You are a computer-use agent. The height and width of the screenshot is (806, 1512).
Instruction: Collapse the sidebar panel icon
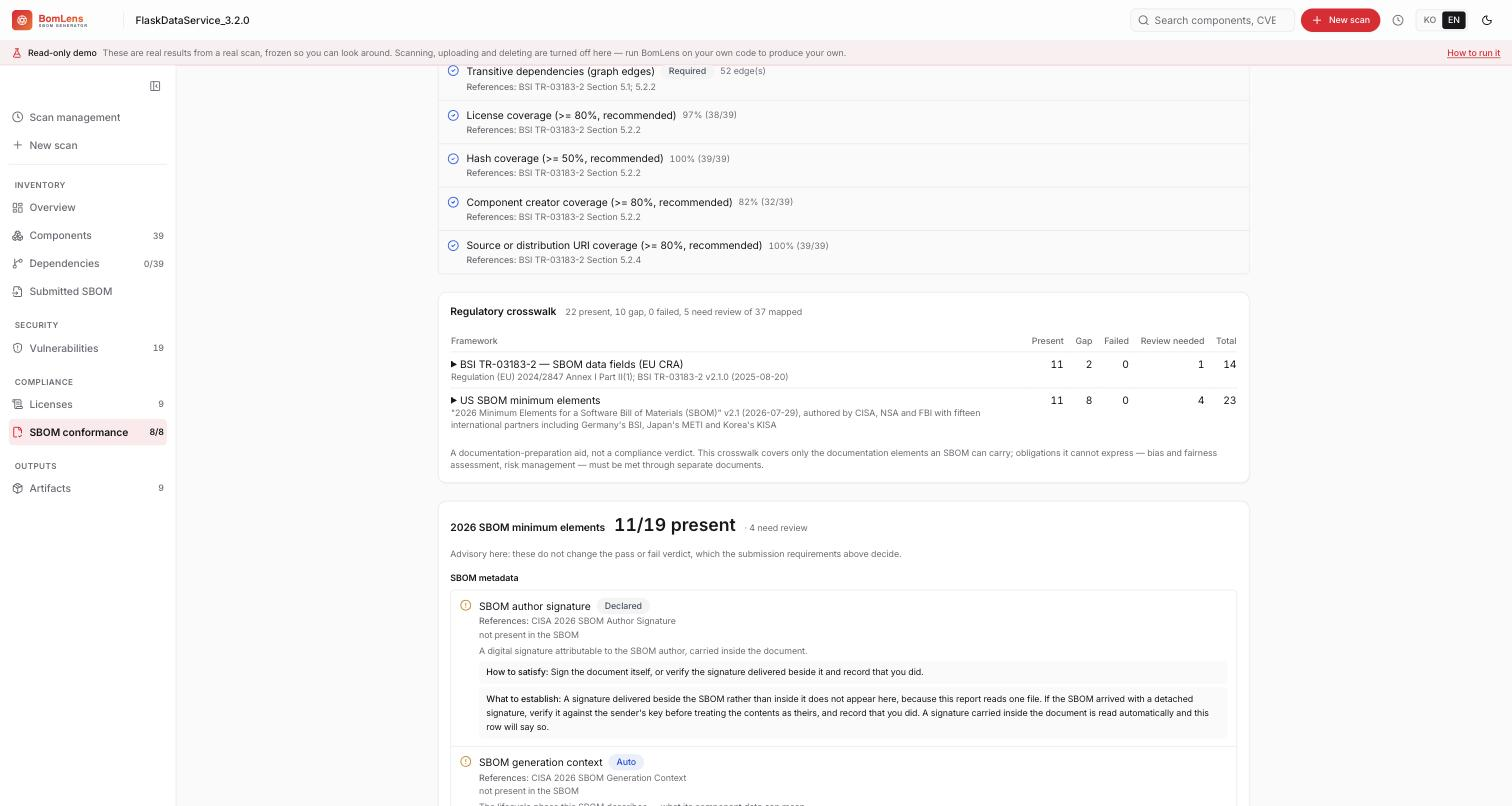[155, 86]
